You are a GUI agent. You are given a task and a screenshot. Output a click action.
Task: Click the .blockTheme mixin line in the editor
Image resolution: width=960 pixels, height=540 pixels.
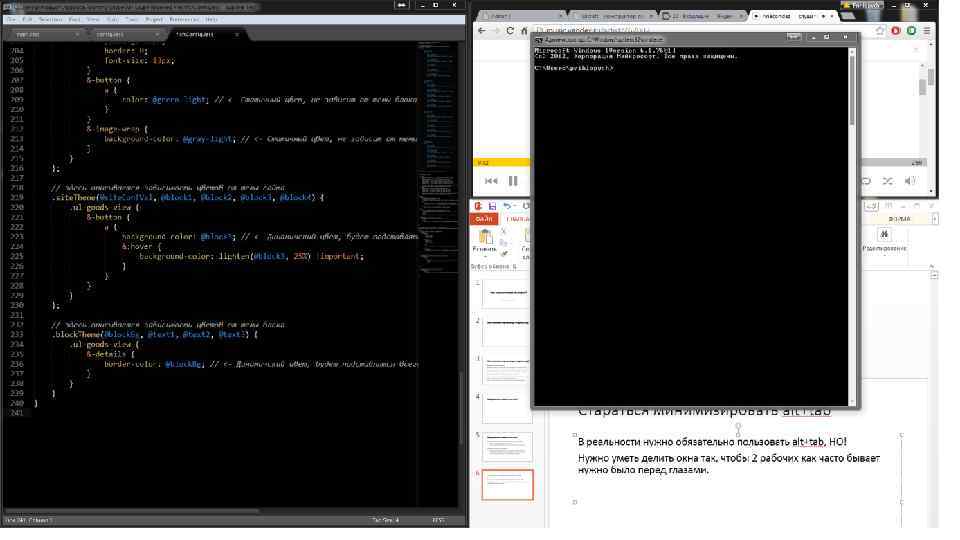tap(154, 335)
